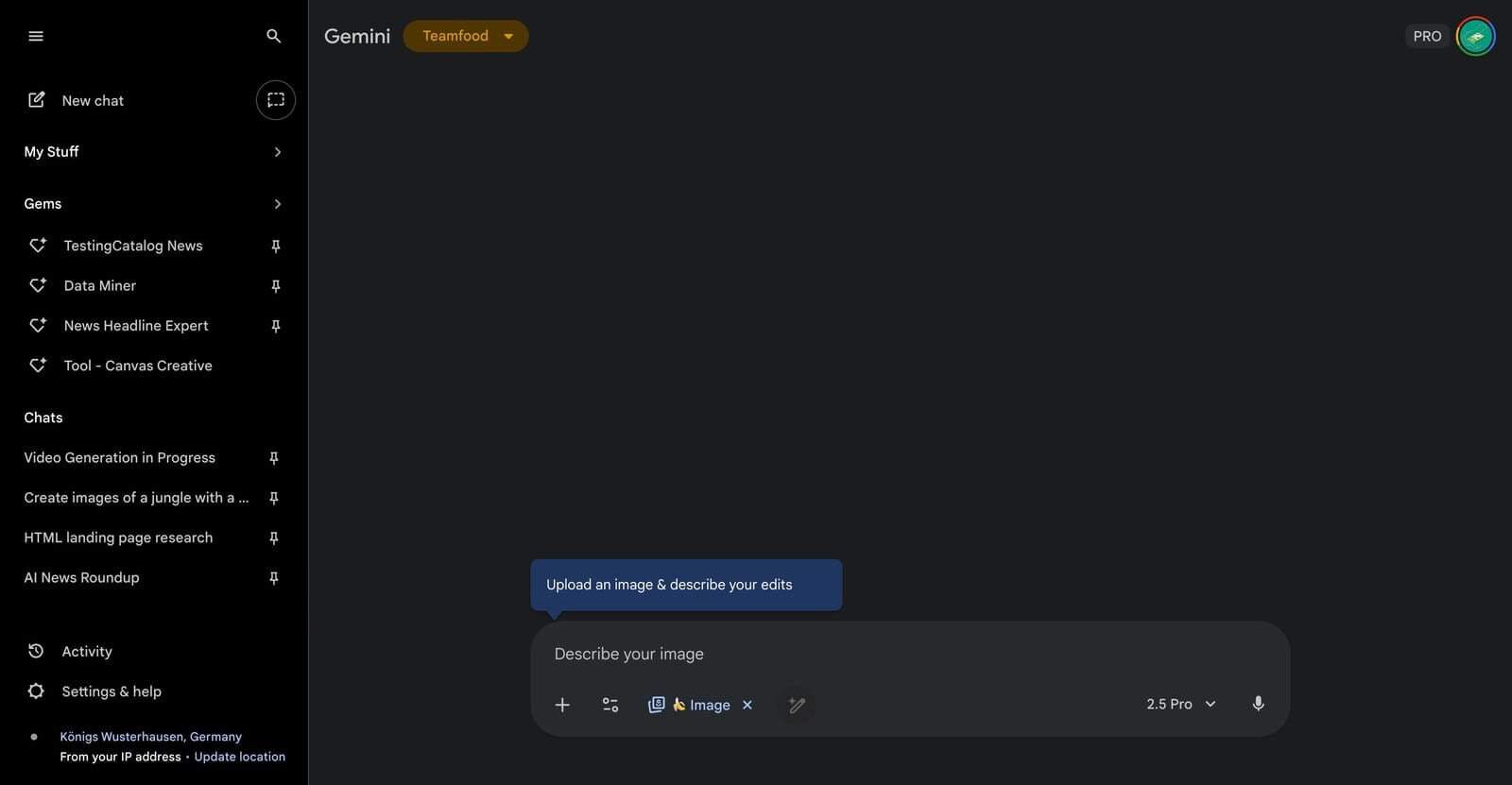The height and width of the screenshot is (785, 1512).
Task: Remove the Image mode using the X toggle
Action: pos(747,705)
